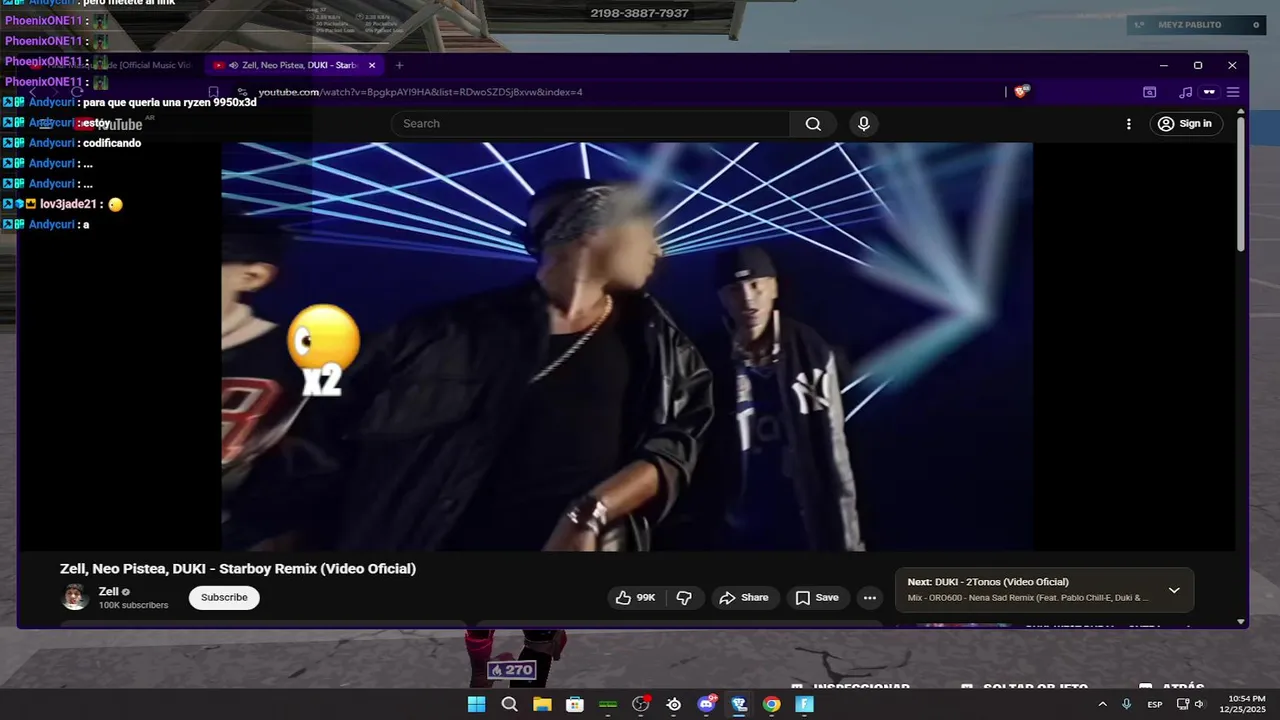Open File Explorer from taskbar
This screenshot has height=720, width=1280.
[542, 704]
